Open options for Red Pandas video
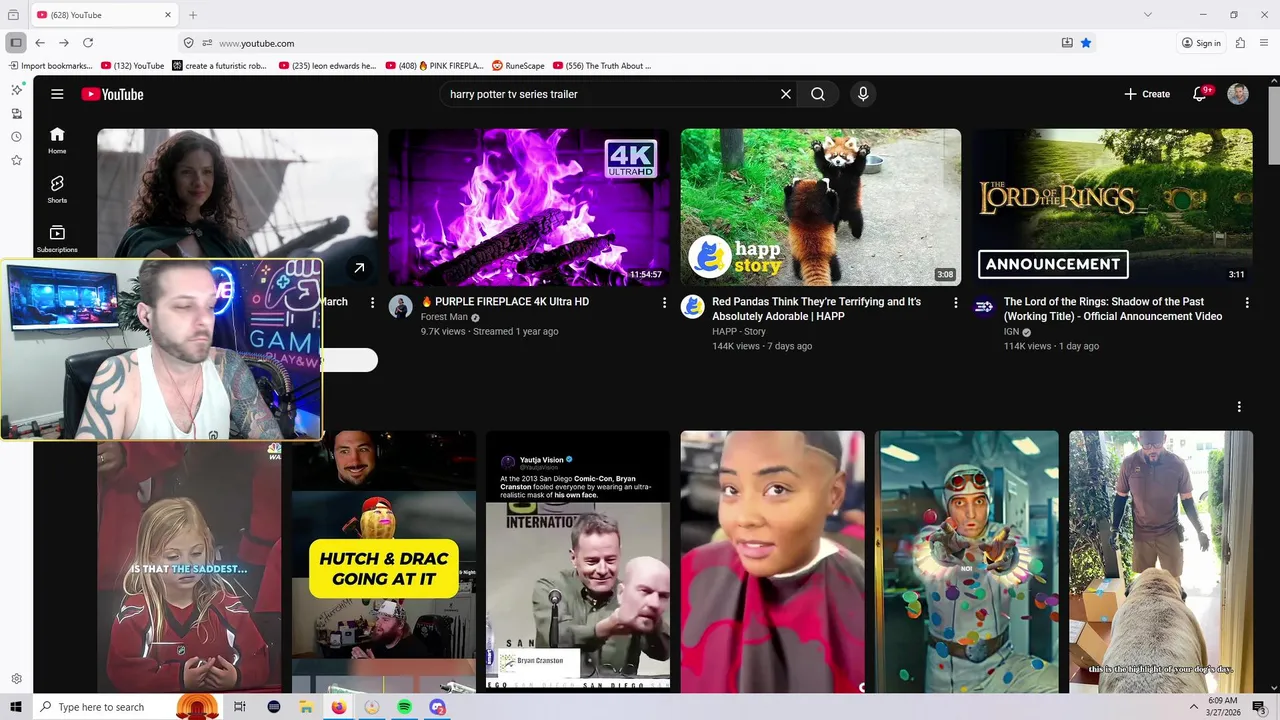 click(955, 302)
